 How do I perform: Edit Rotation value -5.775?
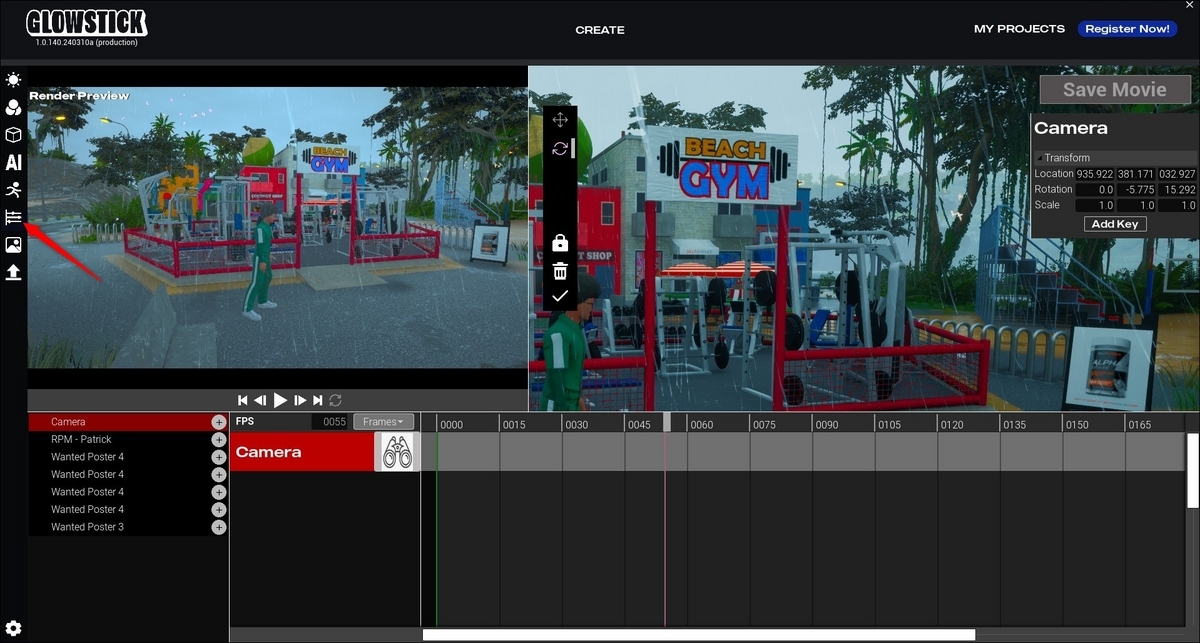click(x=1136, y=189)
